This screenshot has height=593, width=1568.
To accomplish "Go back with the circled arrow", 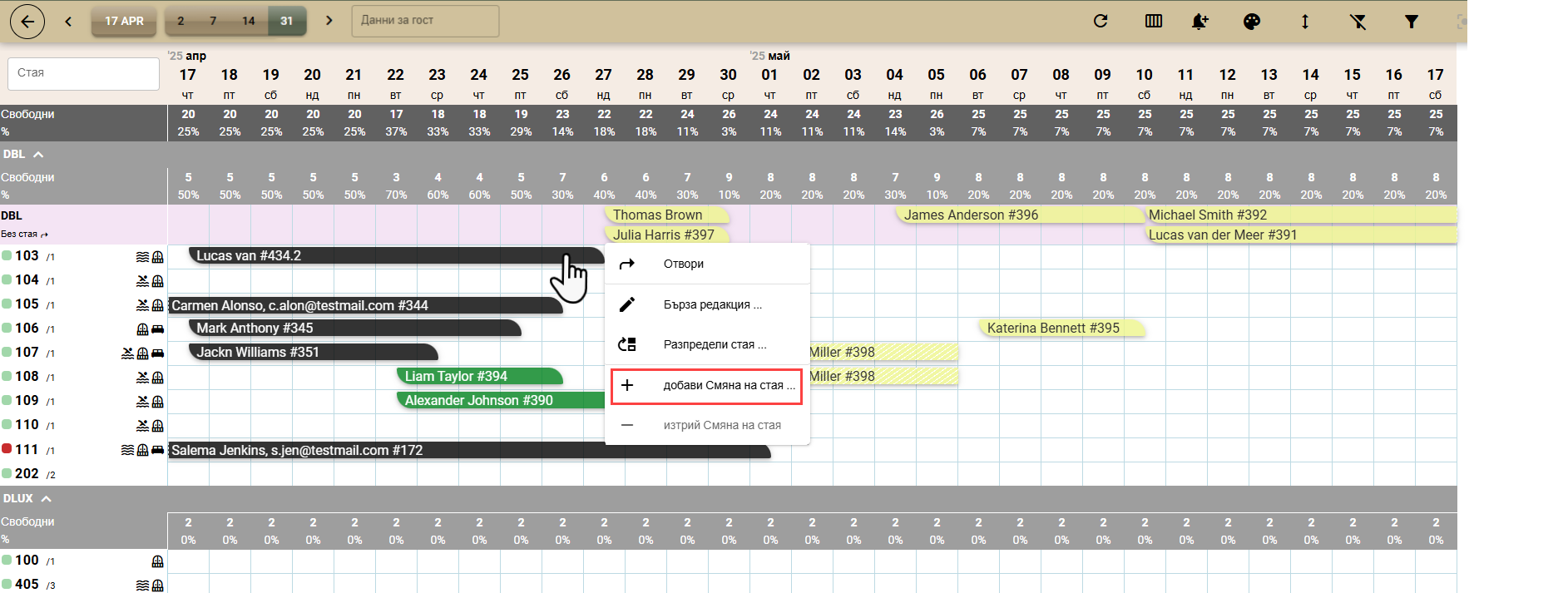I will coord(27,22).
